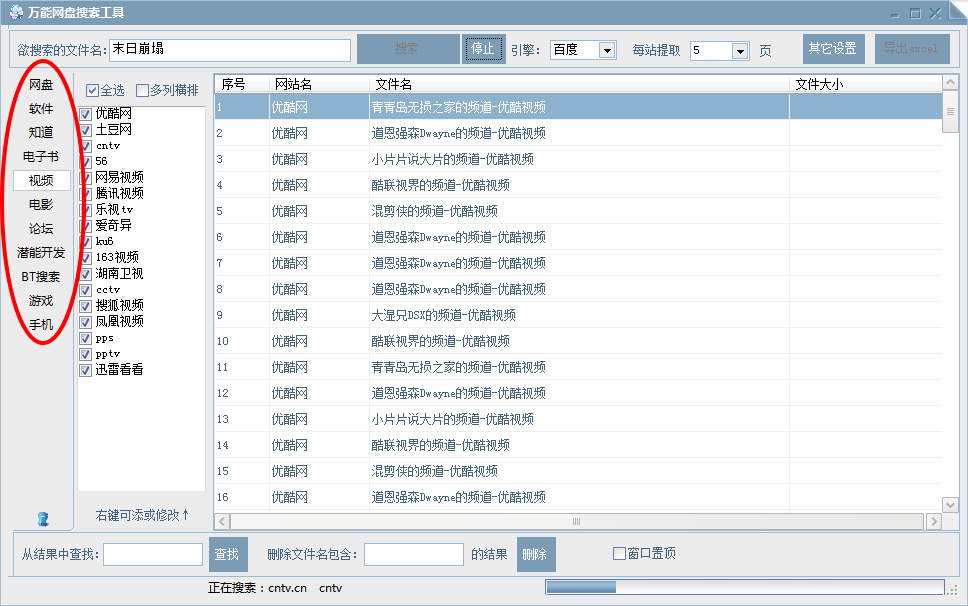Image resolution: width=968 pixels, height=606 pixels.
Task: Uncheck the 优酷网 site checkbox
Action: pyautogui.click(x=86, y=114)
